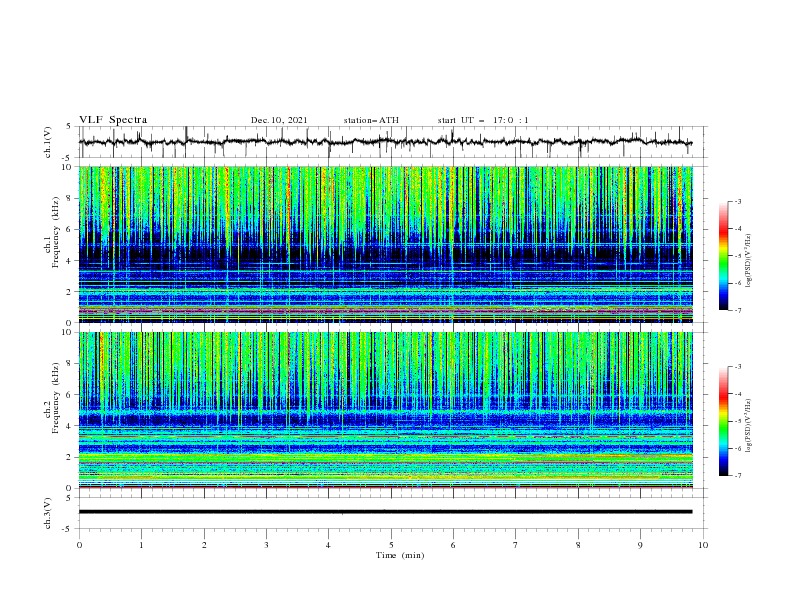Click the "ch.3(V)" axis label
The height and width of the screenshot is (612, 792).
click(48, 513)
